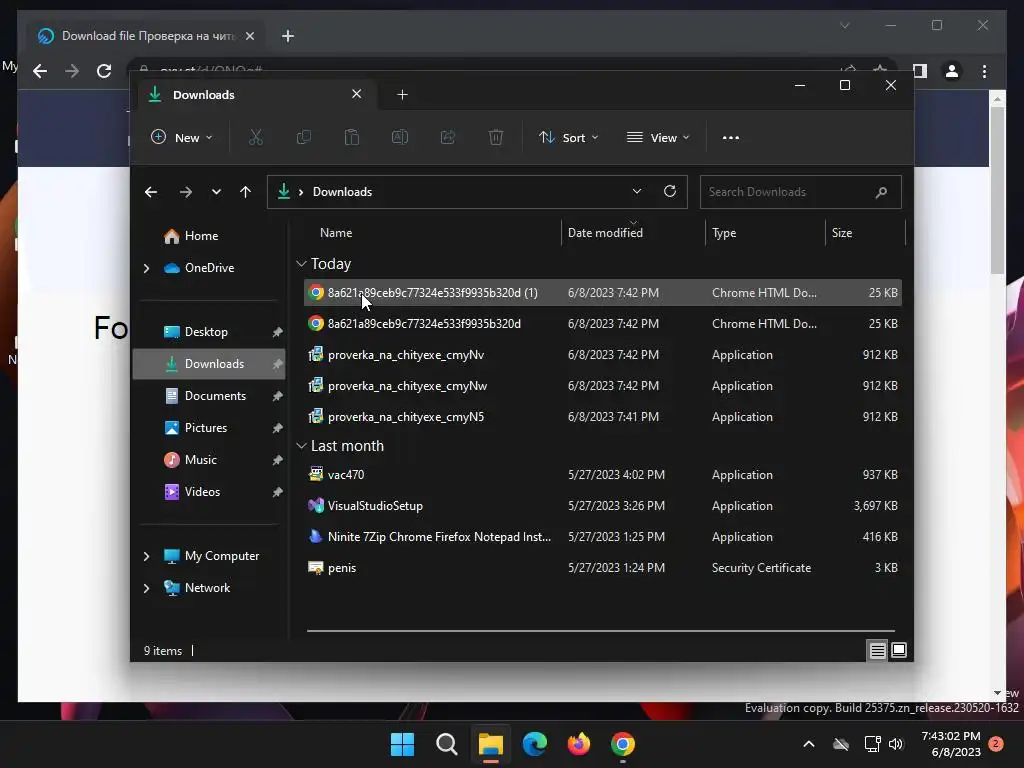The width and height of the screenshot is (1024, 768).
Task: Open Firefox from taskbar
Action: [579, 744]
